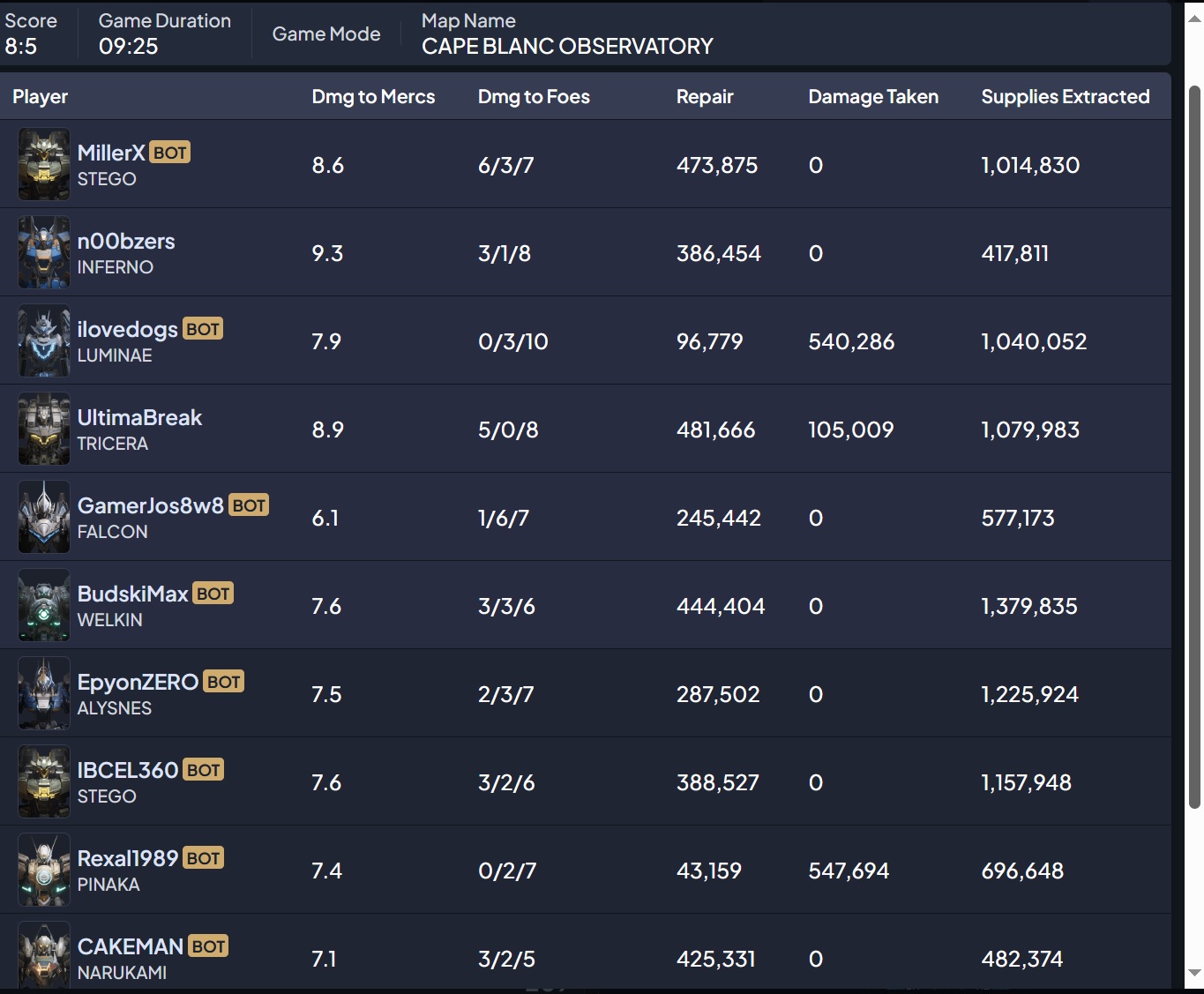Click MillerX's Repair value 473,875
Viewport: 1204px width, 994px height.
pos(717,165)
